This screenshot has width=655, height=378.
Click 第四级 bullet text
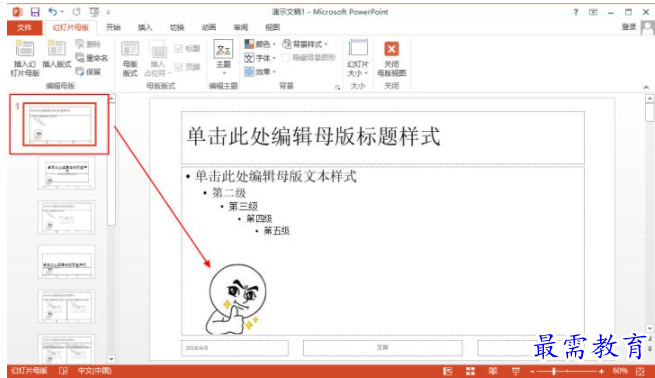259,218
